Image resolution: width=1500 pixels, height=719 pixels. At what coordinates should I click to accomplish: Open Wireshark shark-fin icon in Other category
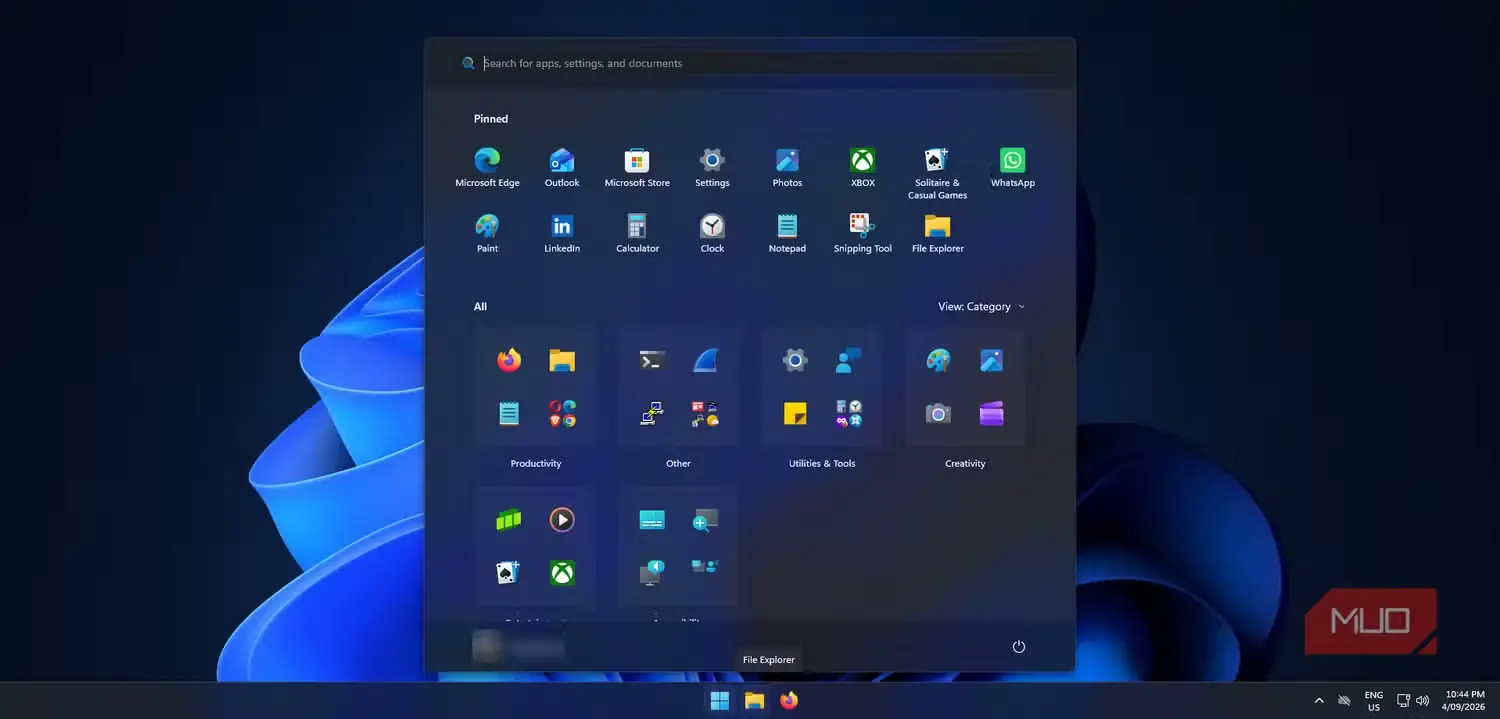click(706, 360)
